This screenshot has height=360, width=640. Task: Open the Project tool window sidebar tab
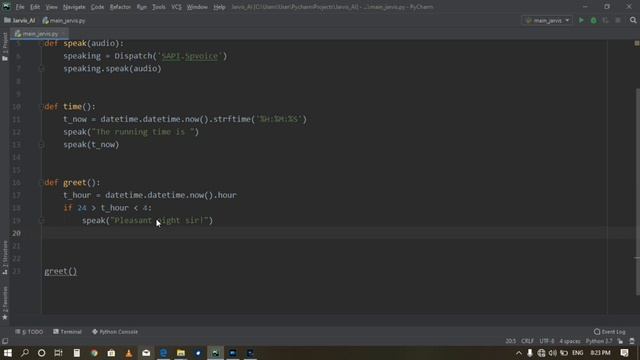click(5, 46)
